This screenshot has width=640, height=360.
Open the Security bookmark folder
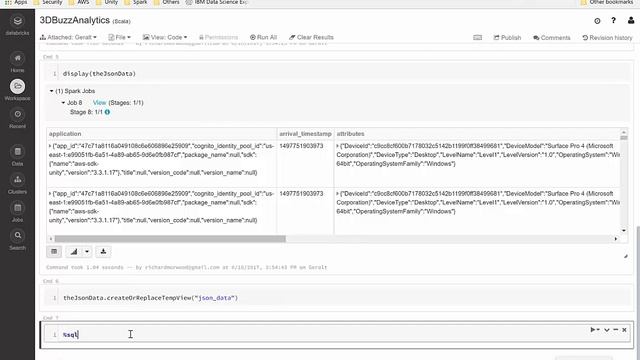[x=48, y=2]
